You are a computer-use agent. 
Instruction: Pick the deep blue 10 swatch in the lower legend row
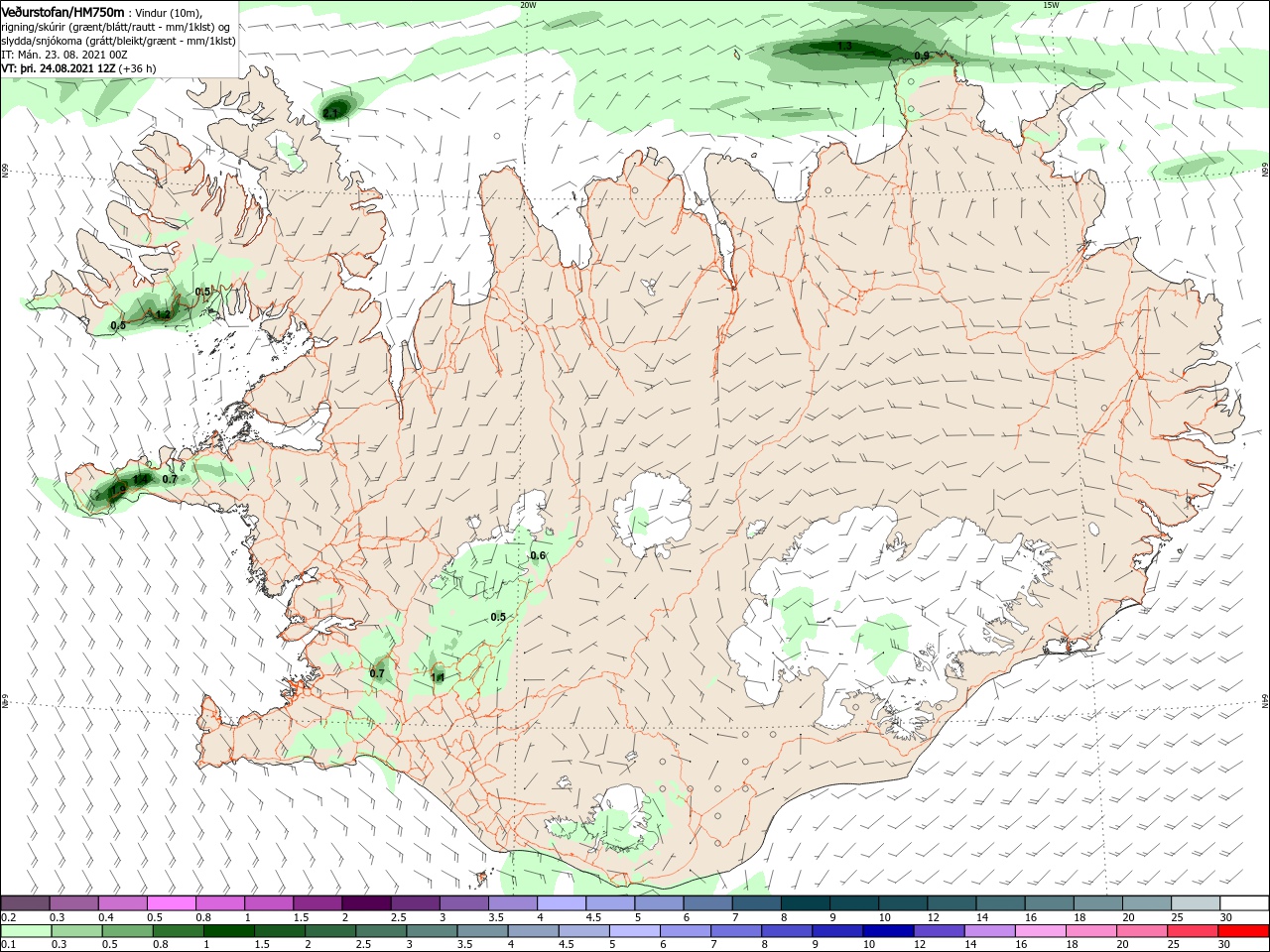coord(889,930)
